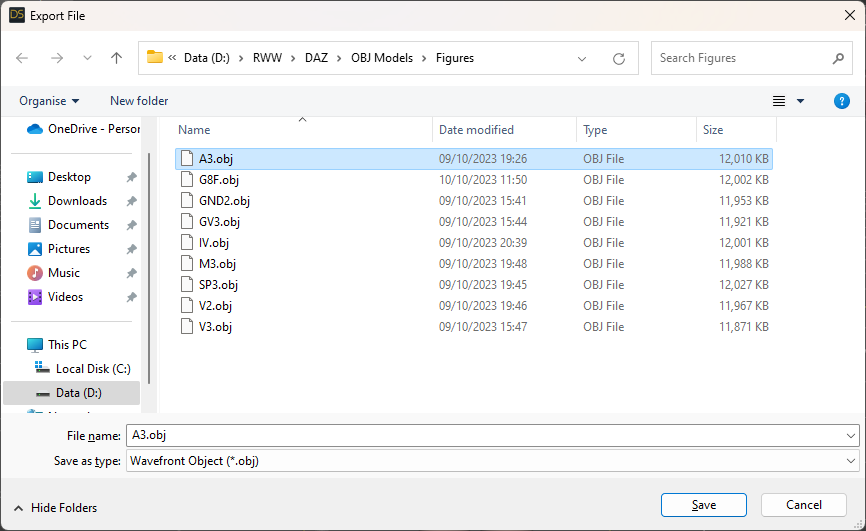Viewport: 866px width, 531px height.
Task: Open the help question mark icon
Action: pyautogui.click(x=842, y=101)
